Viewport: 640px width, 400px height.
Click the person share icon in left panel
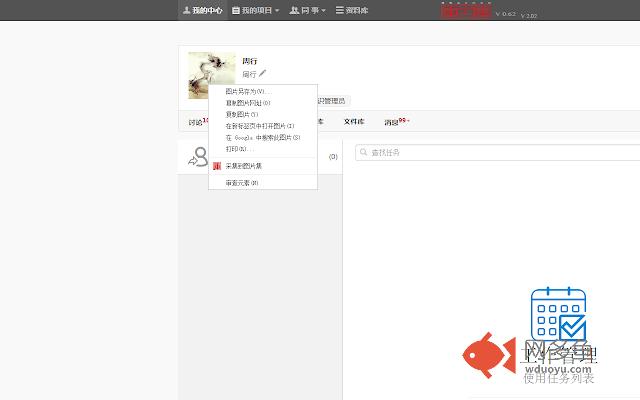(x=198, y=157)
